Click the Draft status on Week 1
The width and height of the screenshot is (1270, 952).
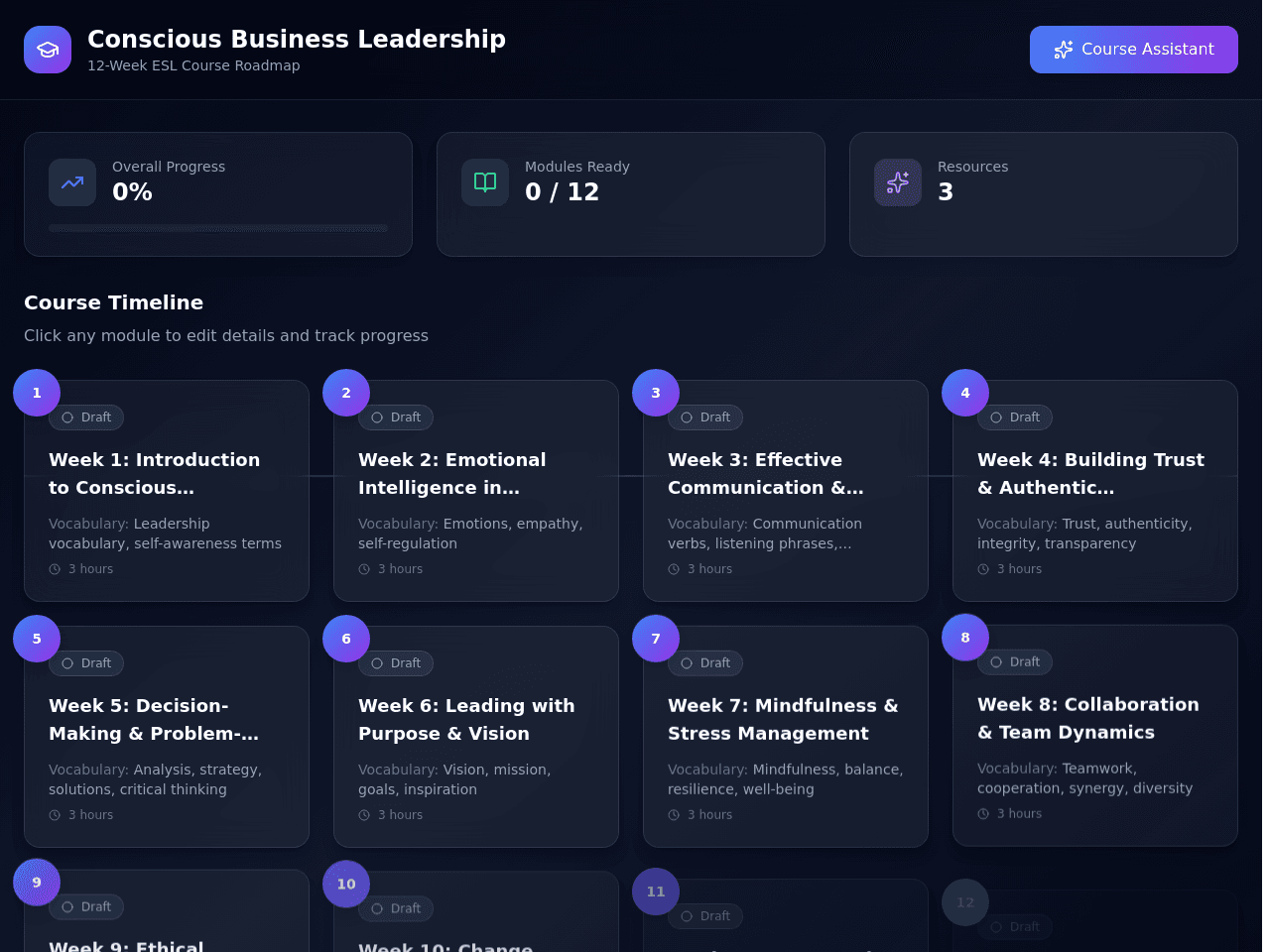pos(86,417)
